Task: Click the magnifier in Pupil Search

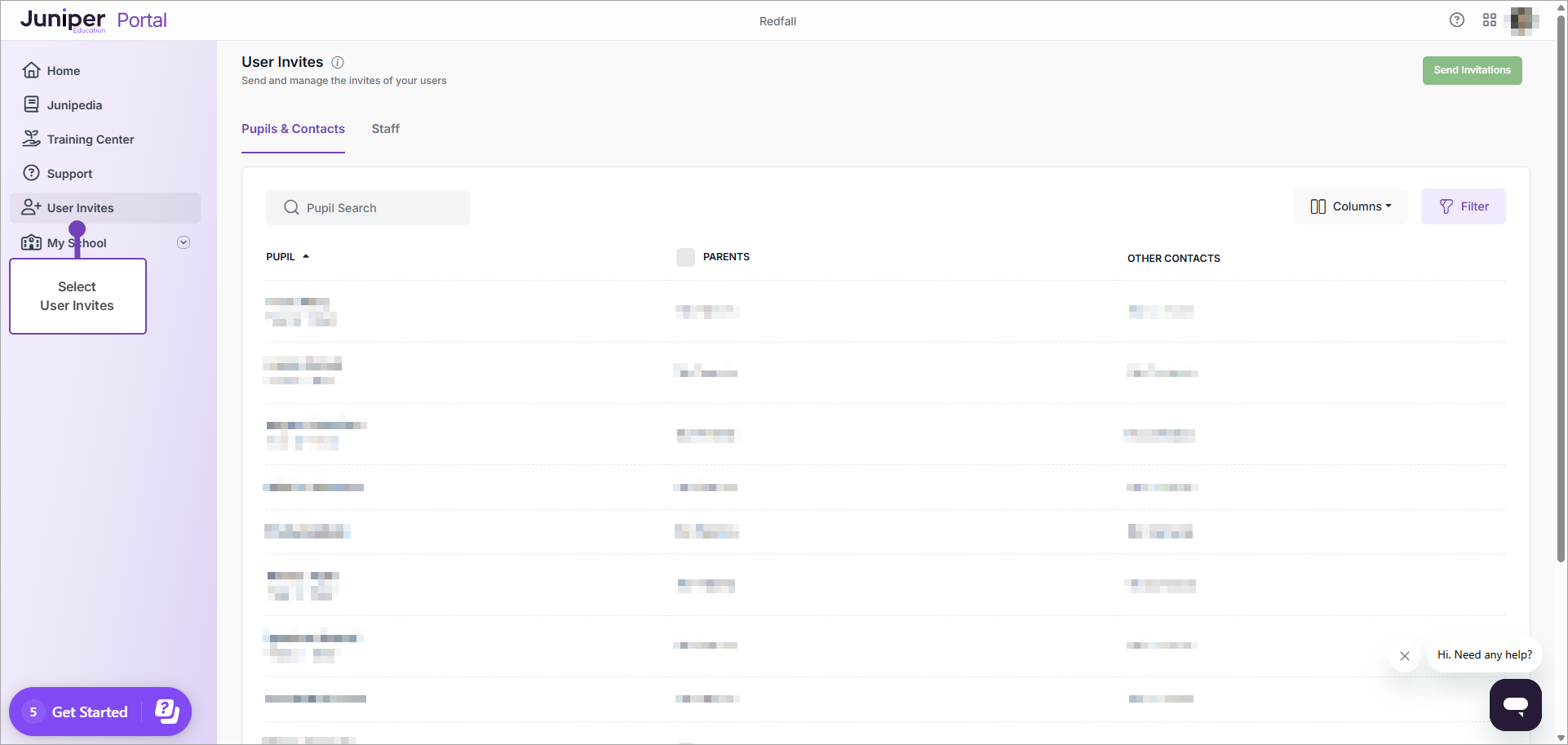Action: (x=291, y=207)
